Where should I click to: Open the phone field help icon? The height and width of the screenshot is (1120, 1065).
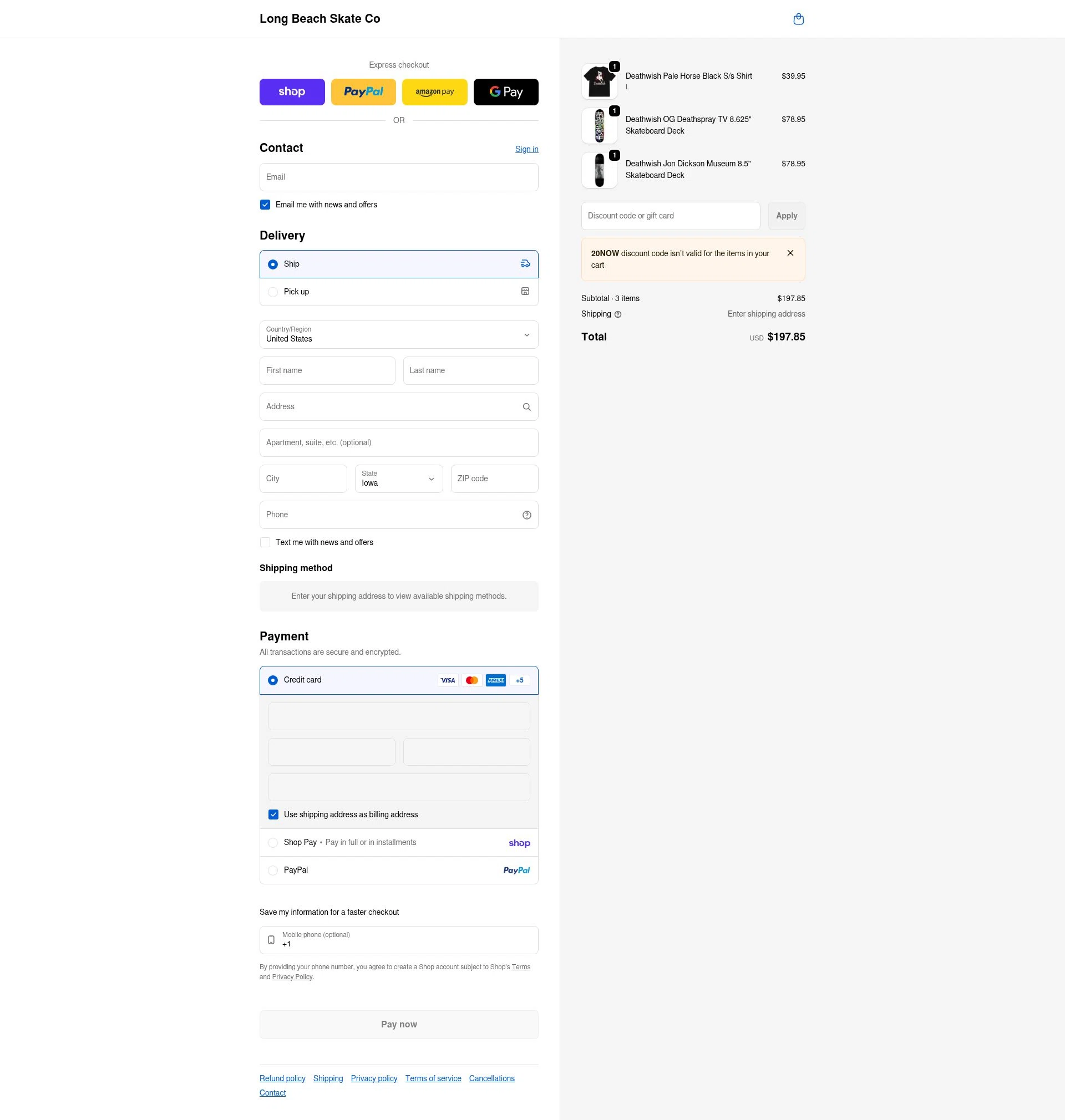[526, 515]
